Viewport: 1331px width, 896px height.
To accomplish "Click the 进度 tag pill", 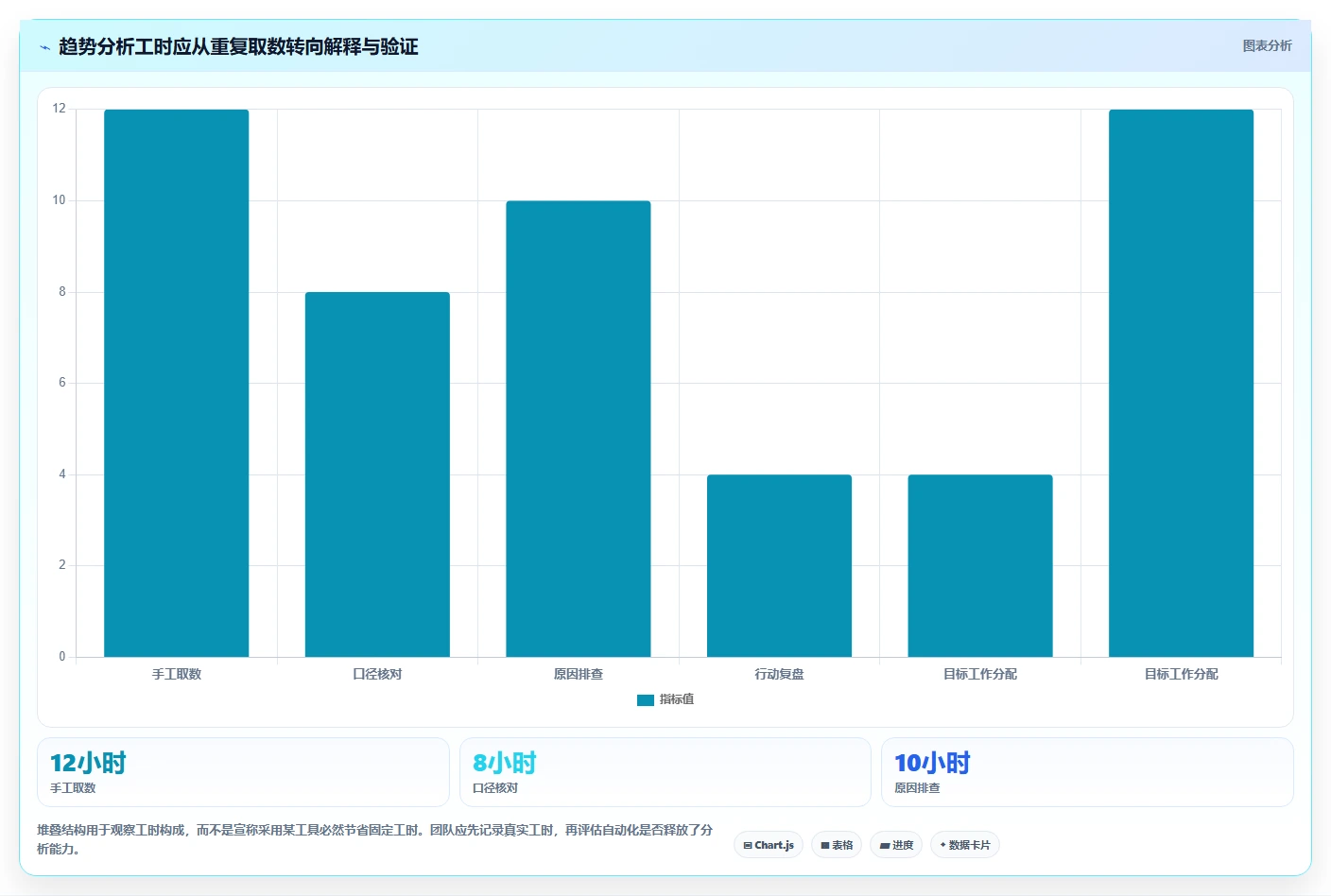I will tap(896, 845).
